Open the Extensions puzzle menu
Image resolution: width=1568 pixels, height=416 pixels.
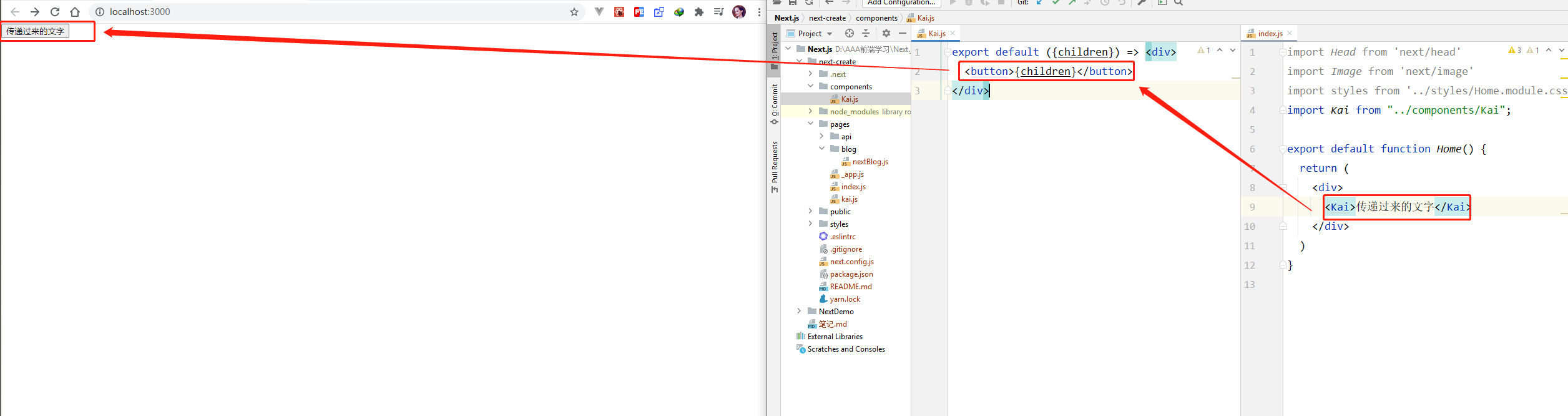[x=699, y=12]
